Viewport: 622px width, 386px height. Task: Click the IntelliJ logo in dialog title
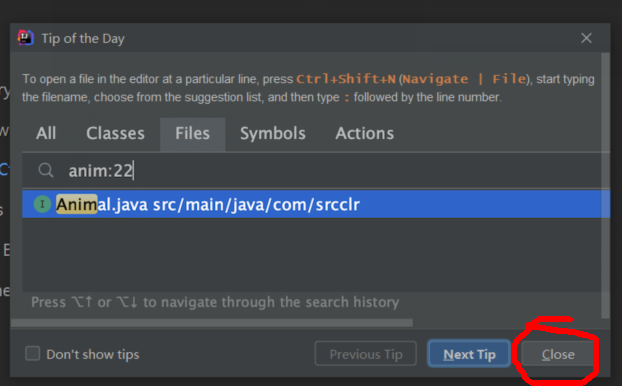(x=26, y=38)
